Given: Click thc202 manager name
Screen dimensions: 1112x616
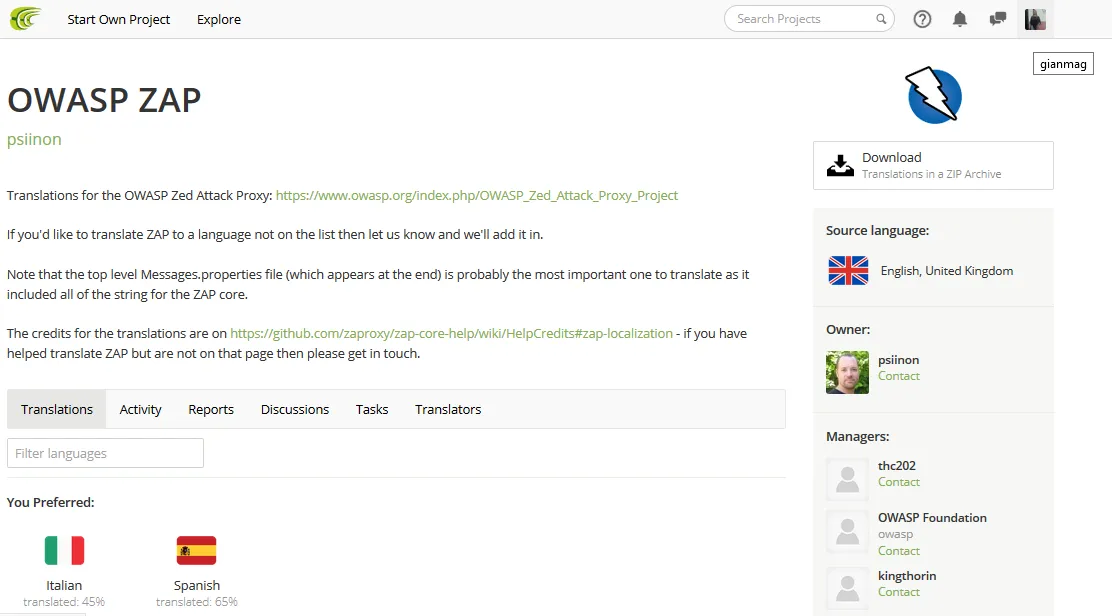Looking at the screenshot, I should point(896,466).
